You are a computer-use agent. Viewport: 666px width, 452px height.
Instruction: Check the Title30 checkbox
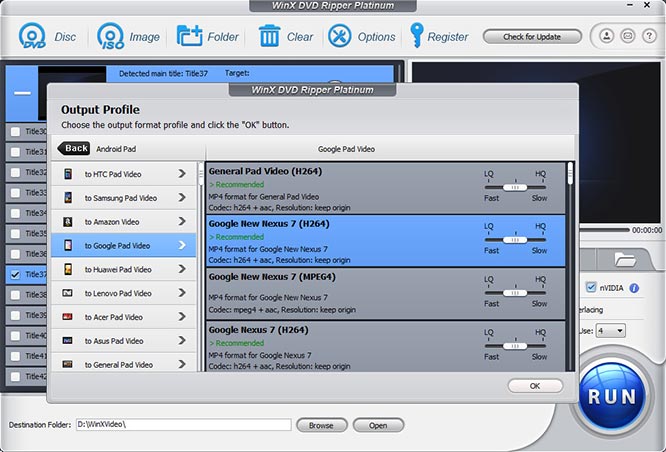point(15,131)
